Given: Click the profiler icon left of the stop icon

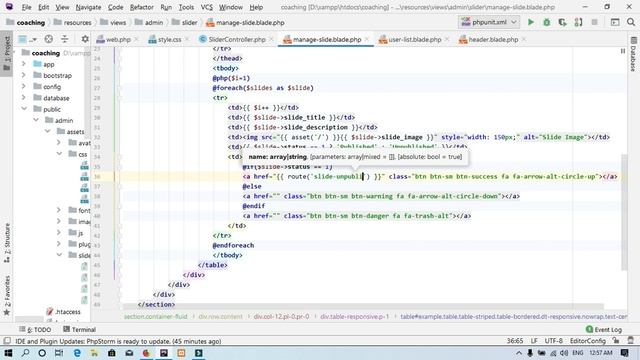Looking at the screenshot, I should click(578, 22).
